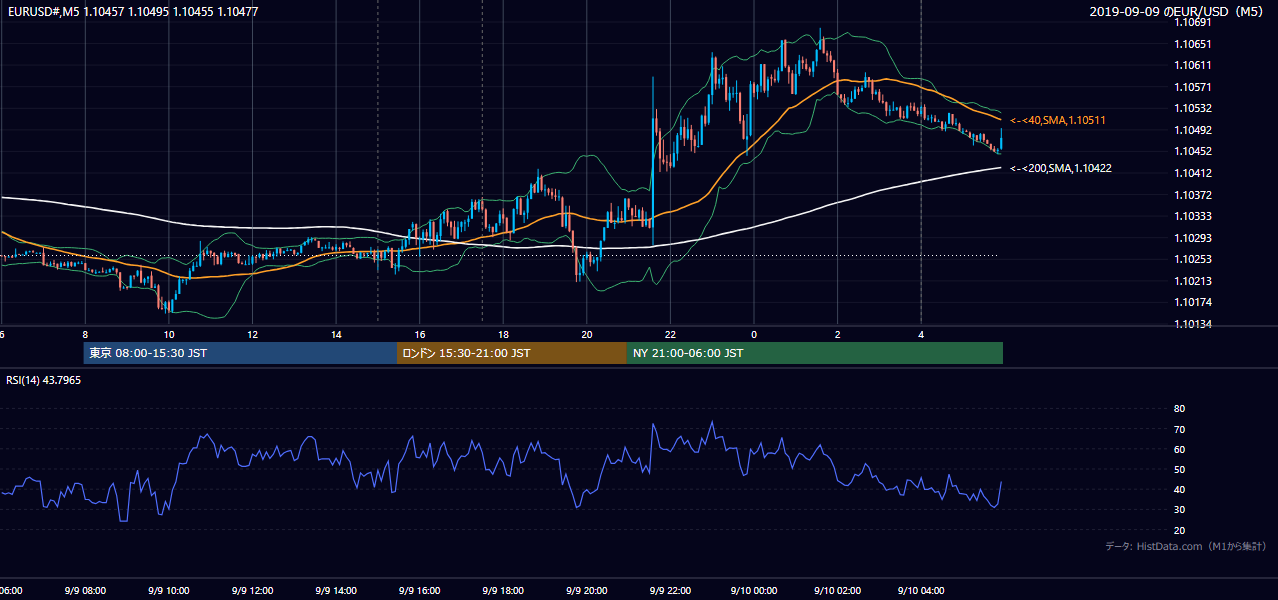Click the 9/9 16:00 time axis label
This screenshot has height=600, width=1278.
(419, 591)
